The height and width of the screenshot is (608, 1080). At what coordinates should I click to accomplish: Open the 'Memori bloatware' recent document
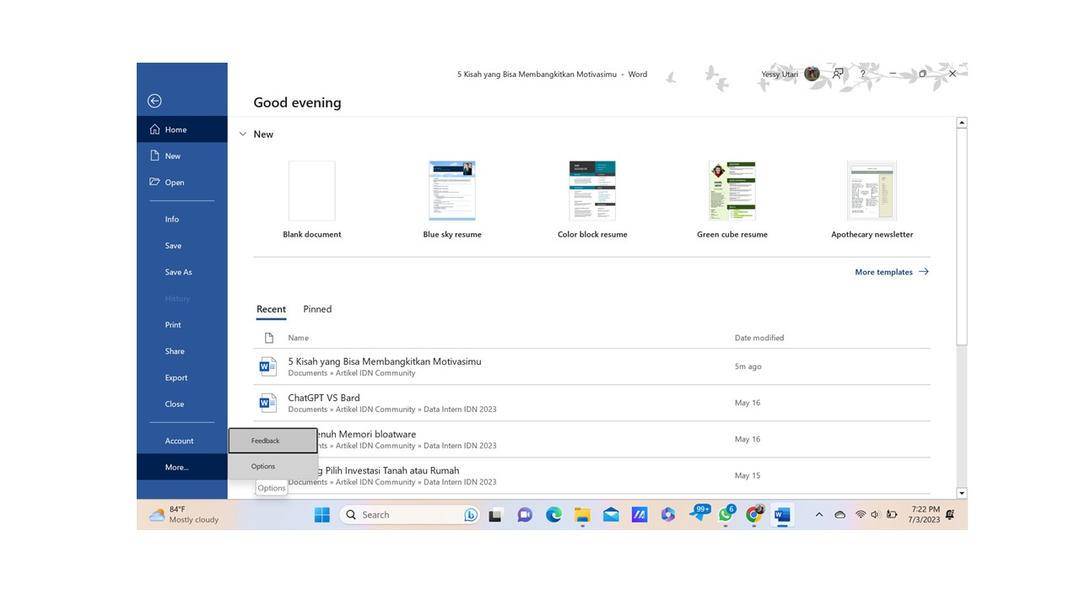(x=592, y=439)
